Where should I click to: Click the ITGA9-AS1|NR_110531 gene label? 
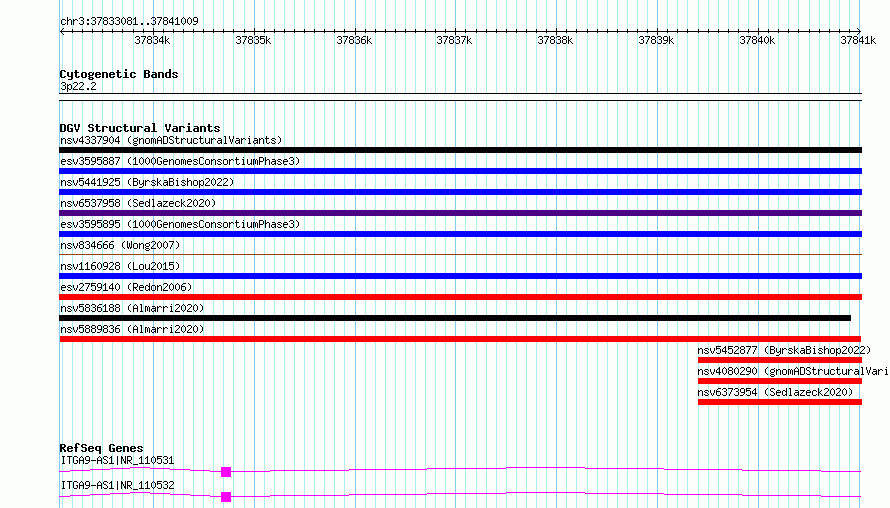point(117,460)
